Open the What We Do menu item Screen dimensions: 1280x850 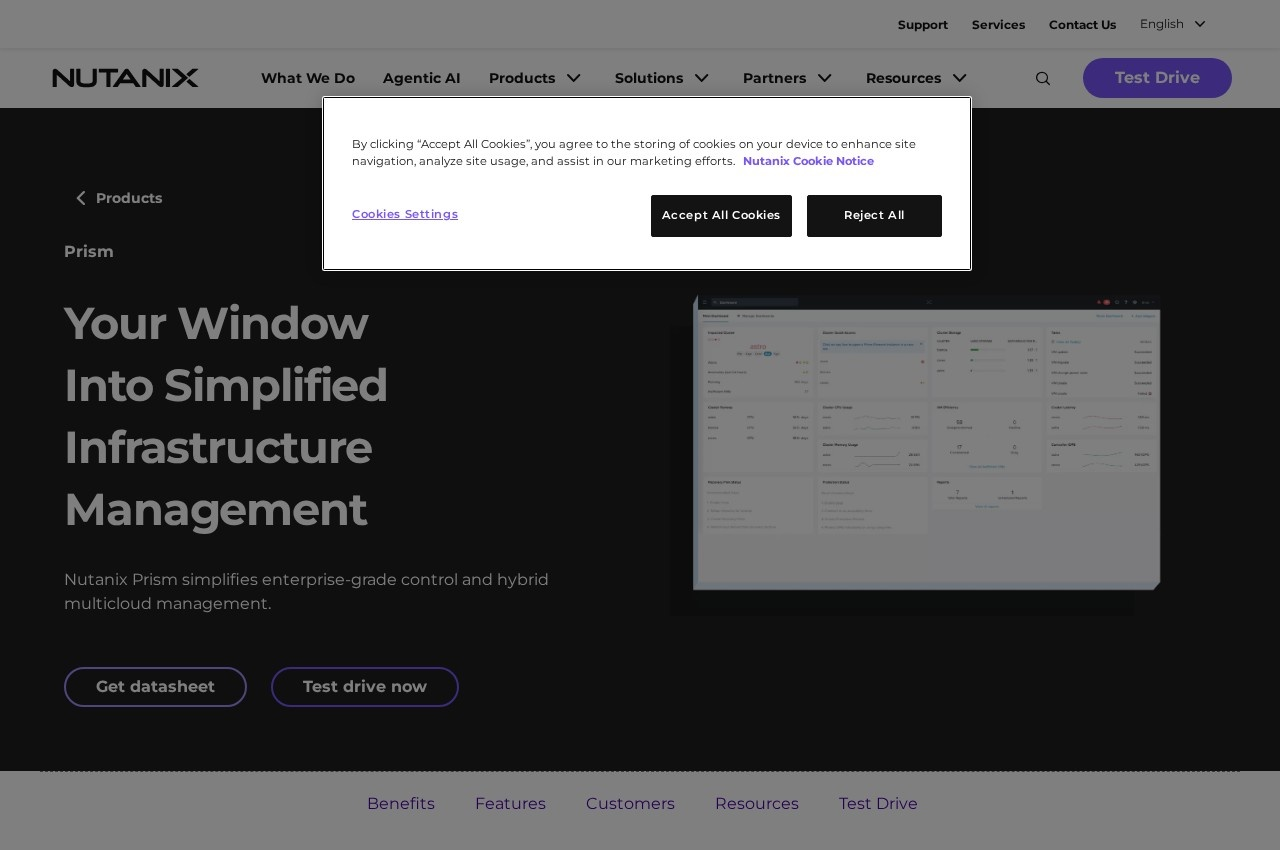click(x=308, y=78)
